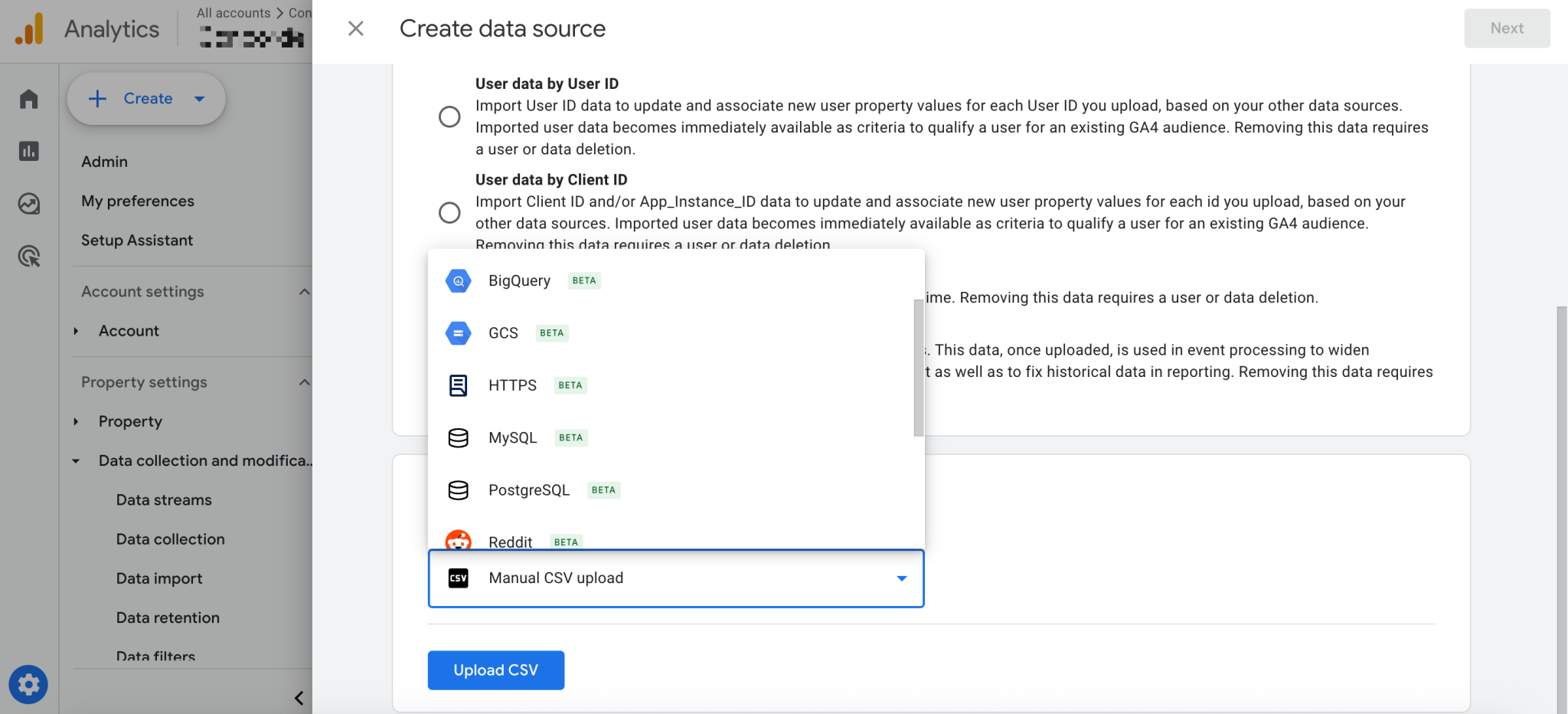This screenshot has height=714, width=1568.
Task: Expand the Property tree item
Action: (76, 421)
